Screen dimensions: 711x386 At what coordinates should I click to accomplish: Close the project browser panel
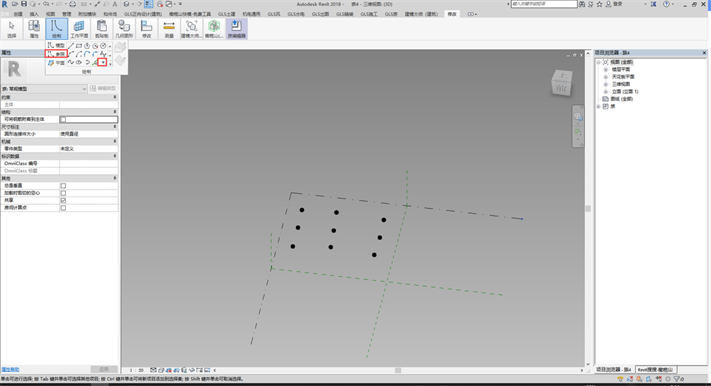point(704,53)
